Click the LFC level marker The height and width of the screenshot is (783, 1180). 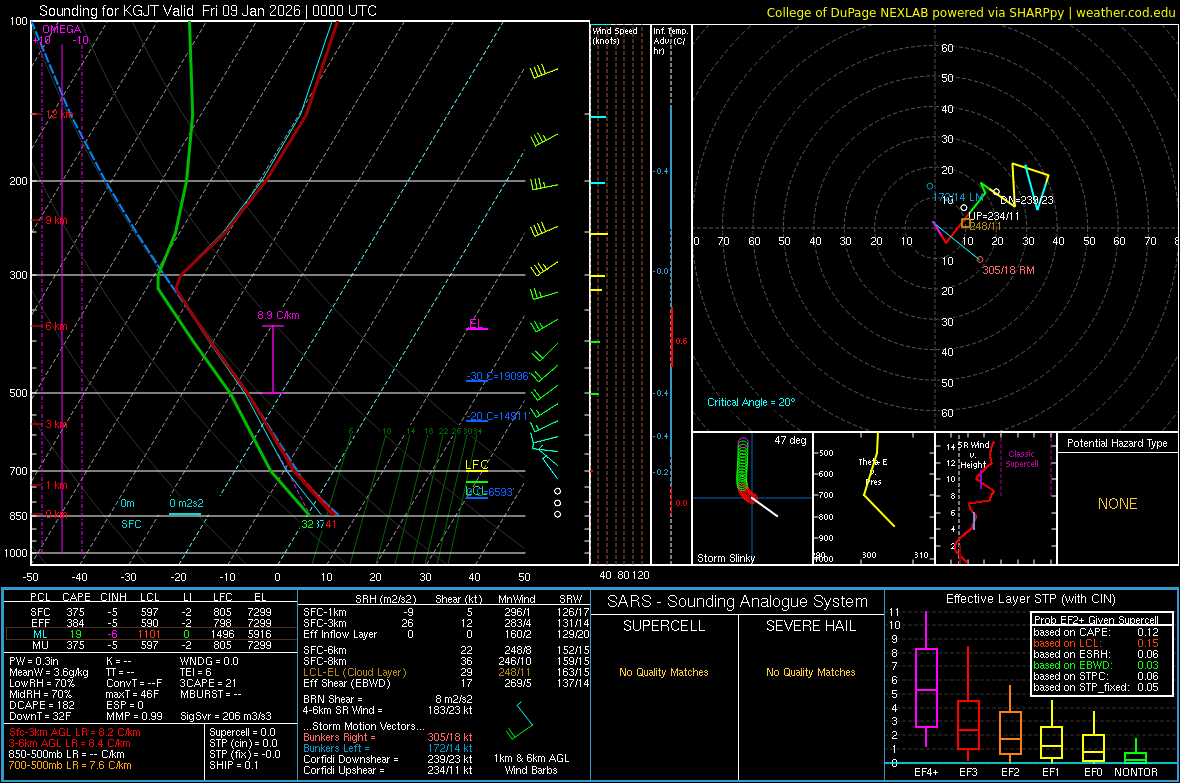click(x=476, y=465)
